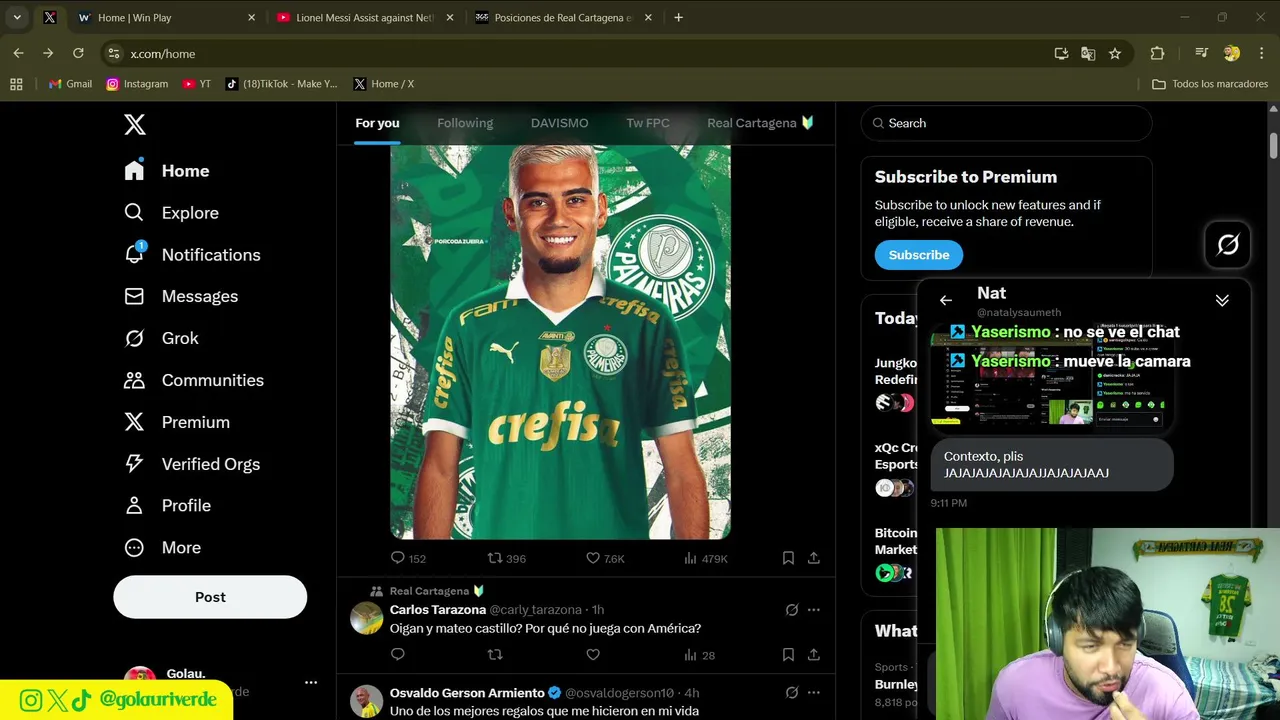This screenshot has height=720, width=1280.
Task: Open a new Chrome tab
Action: click(x=679, y=18)
